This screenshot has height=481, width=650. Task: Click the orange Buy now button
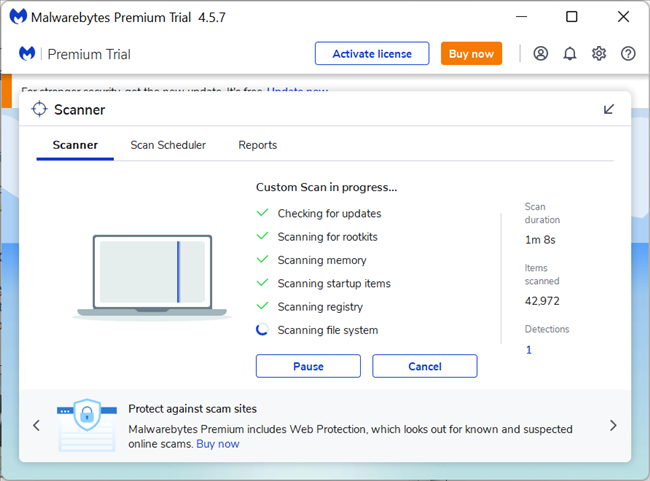click(471, 53)
